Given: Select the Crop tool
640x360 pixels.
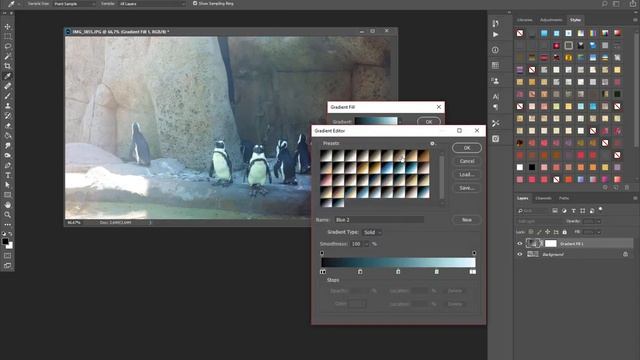Looking at the screenshot, I should (x=7, y=66).
